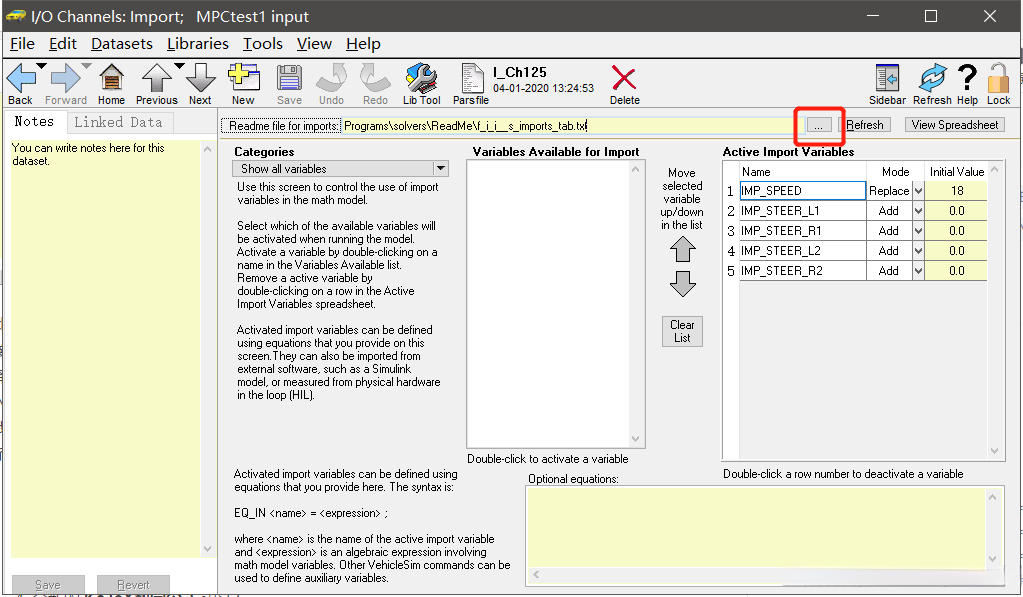1023x597 pixels.
Task: Open the Tools menu
Action: (263, 44)
